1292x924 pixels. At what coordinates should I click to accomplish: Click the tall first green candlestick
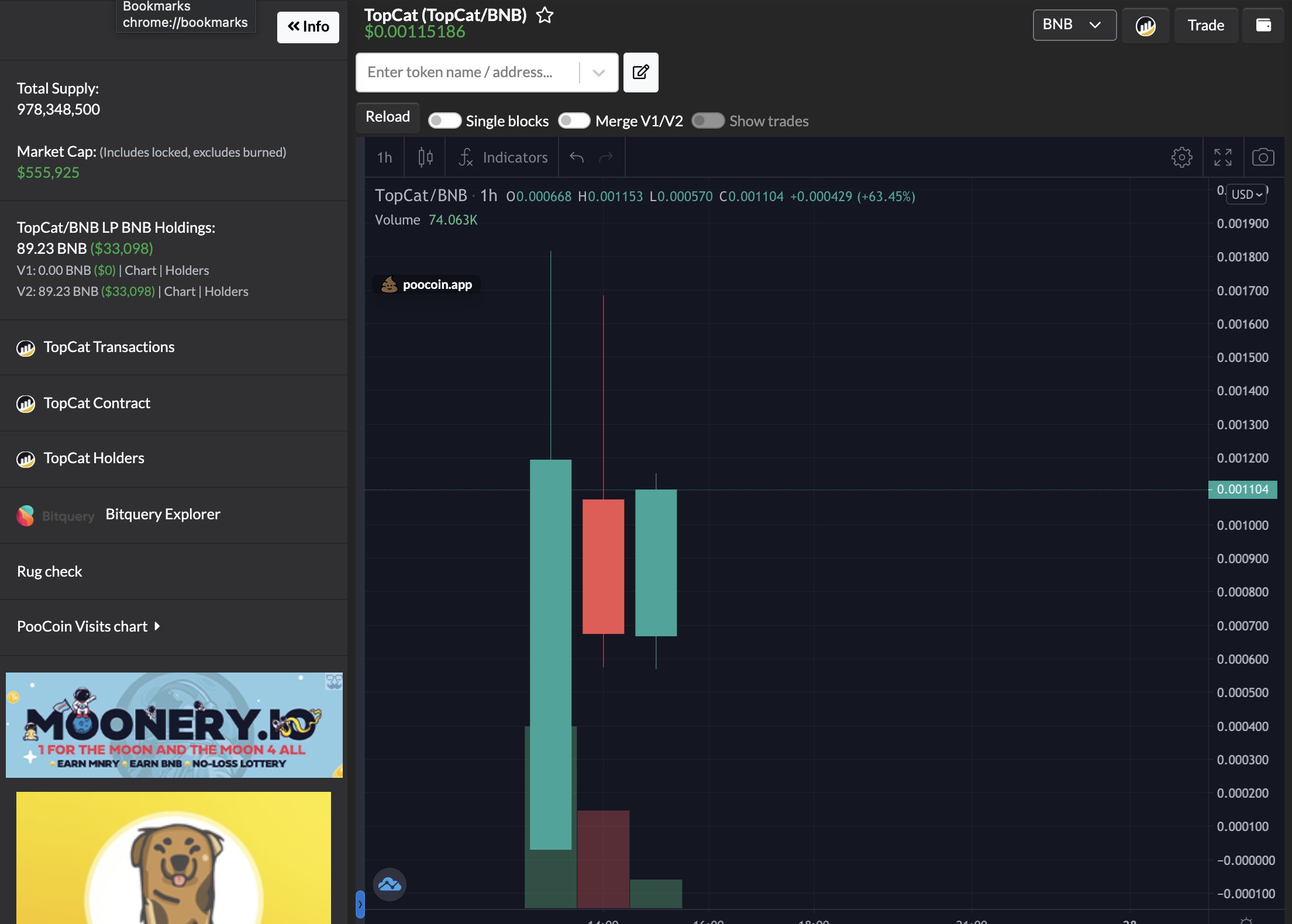550,654
